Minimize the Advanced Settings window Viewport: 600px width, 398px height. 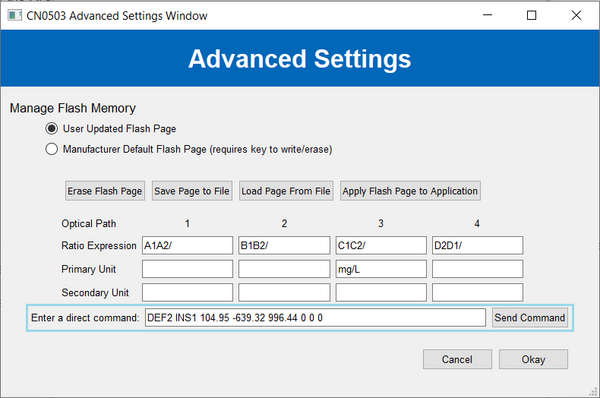(488, 15)
